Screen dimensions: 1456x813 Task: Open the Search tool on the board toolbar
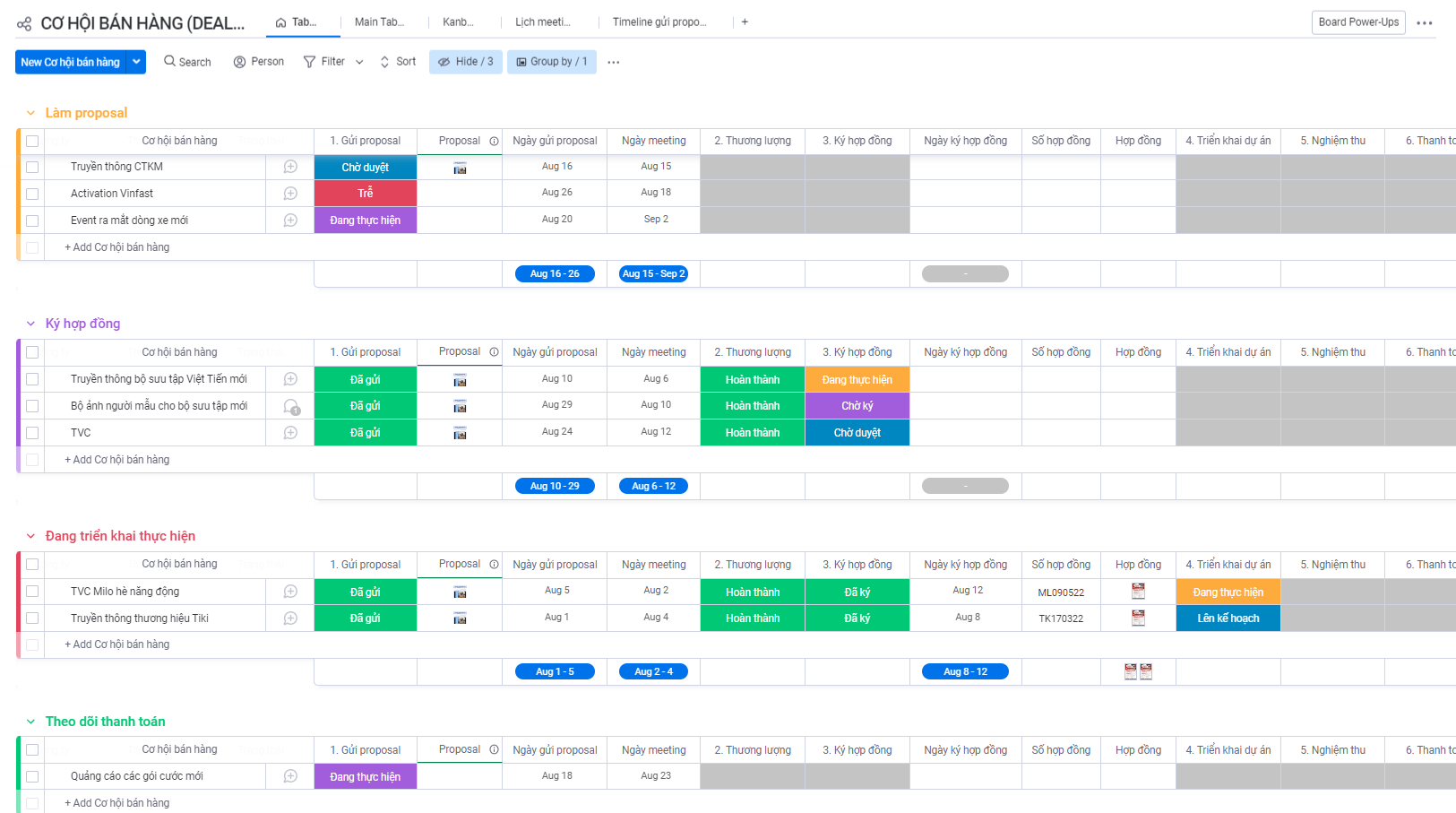(x=186, y=61)
